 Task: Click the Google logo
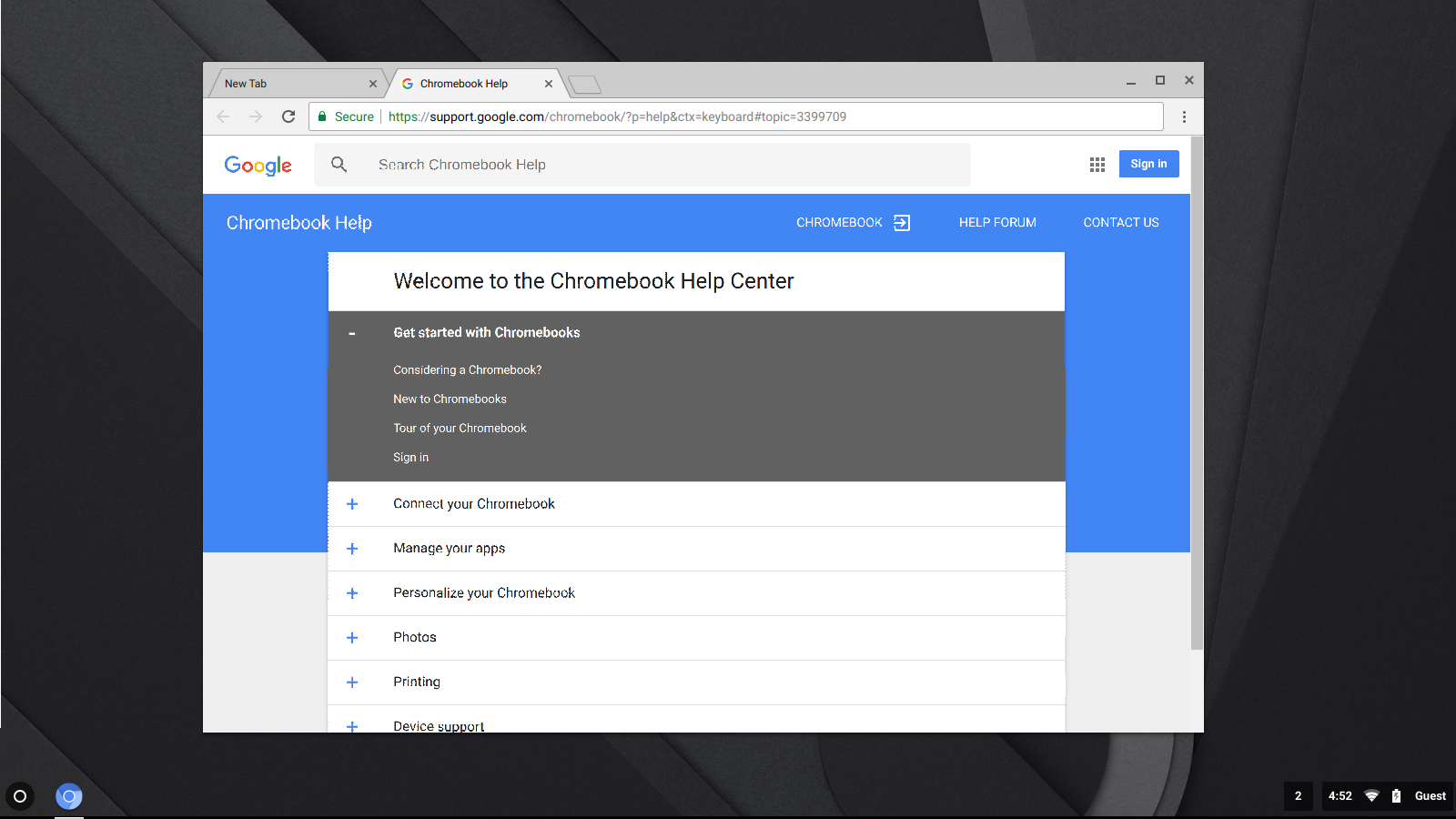coord(258,166)
